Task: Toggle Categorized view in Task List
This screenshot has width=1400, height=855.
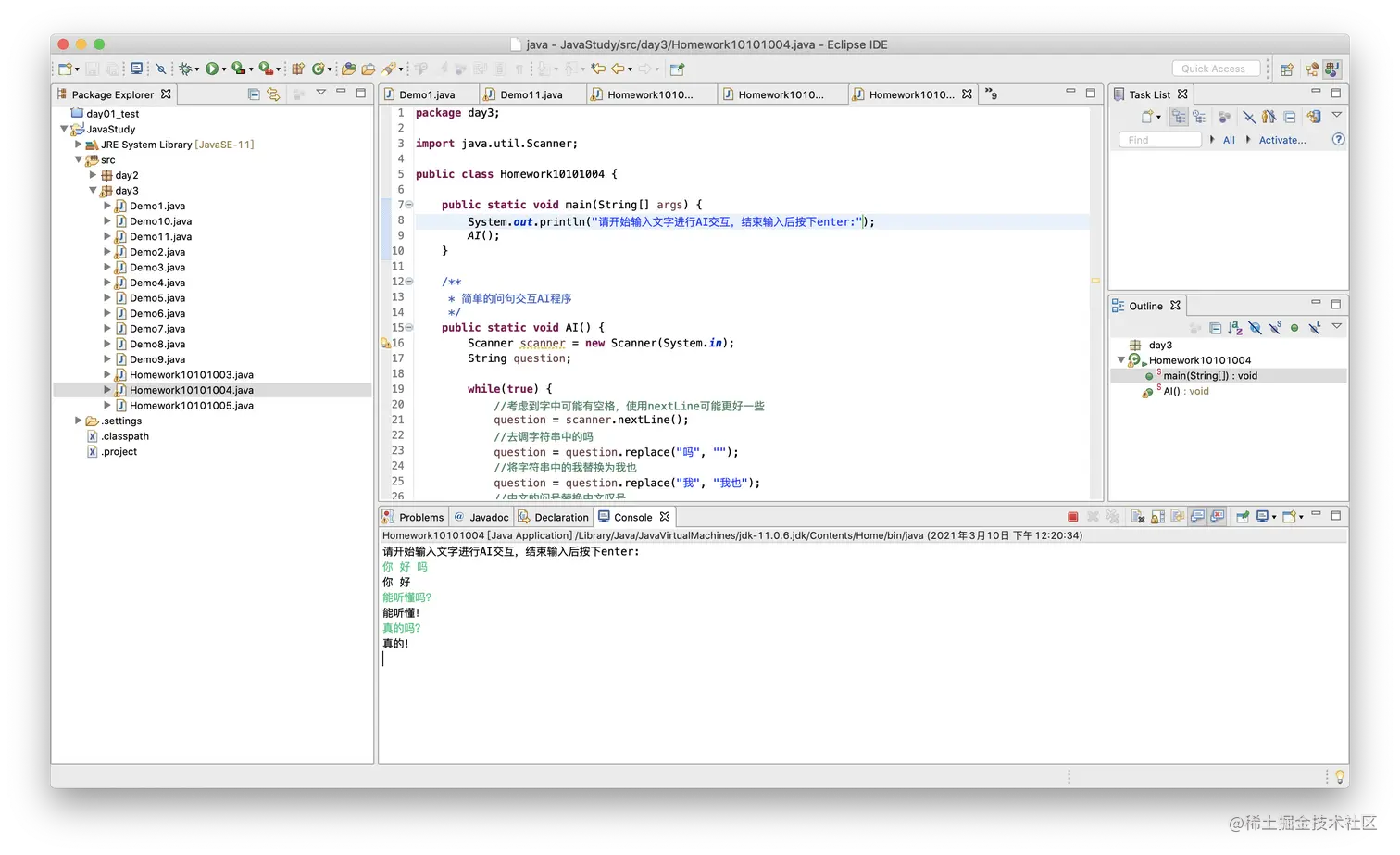Action: [x=1179, y=117]
